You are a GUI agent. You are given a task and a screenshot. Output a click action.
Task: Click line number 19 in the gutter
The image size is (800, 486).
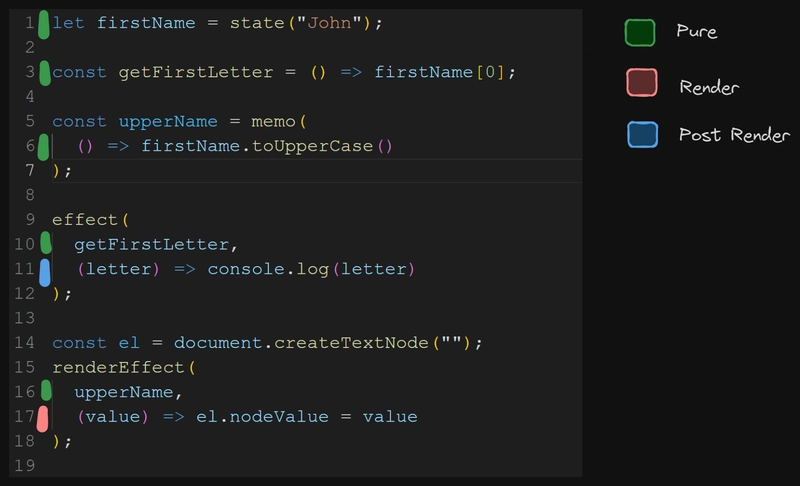(x=27, y=465)
